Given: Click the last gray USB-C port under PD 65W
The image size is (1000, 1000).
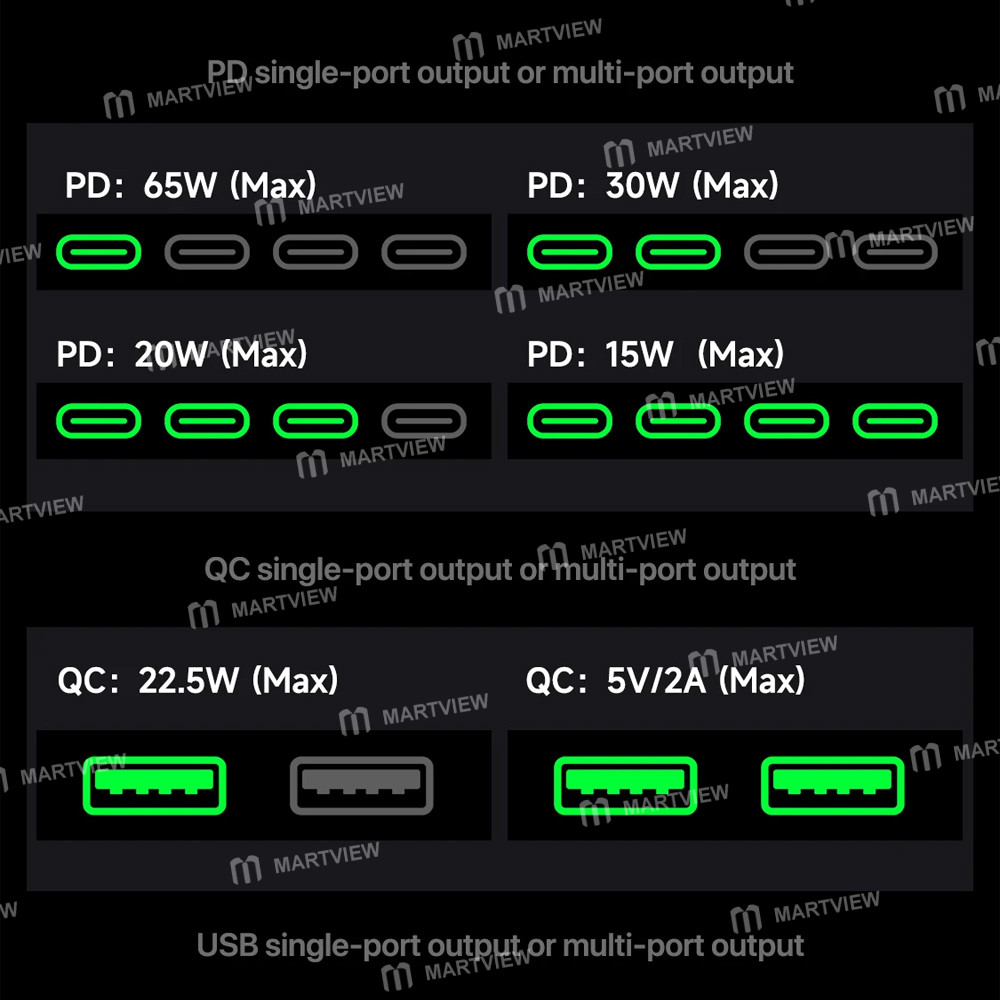Looking at the screenshot, I should coord(424,252).
